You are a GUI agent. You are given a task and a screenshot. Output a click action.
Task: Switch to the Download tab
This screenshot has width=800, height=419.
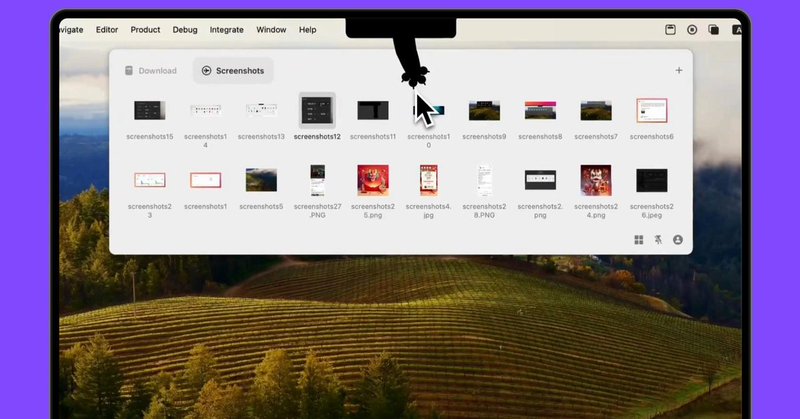click(151, 70)
